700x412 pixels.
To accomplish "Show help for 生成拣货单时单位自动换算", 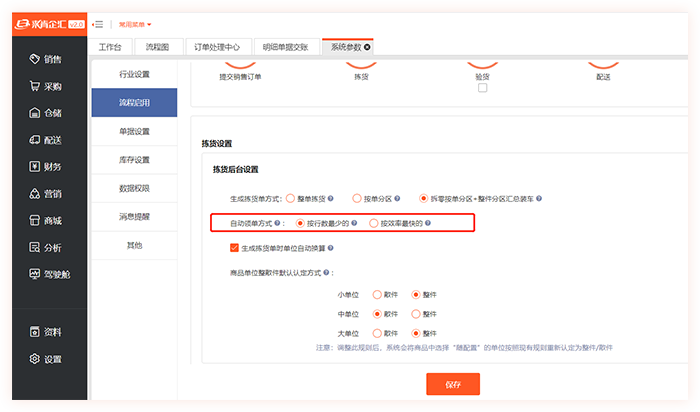I will [x=330, y=248].
